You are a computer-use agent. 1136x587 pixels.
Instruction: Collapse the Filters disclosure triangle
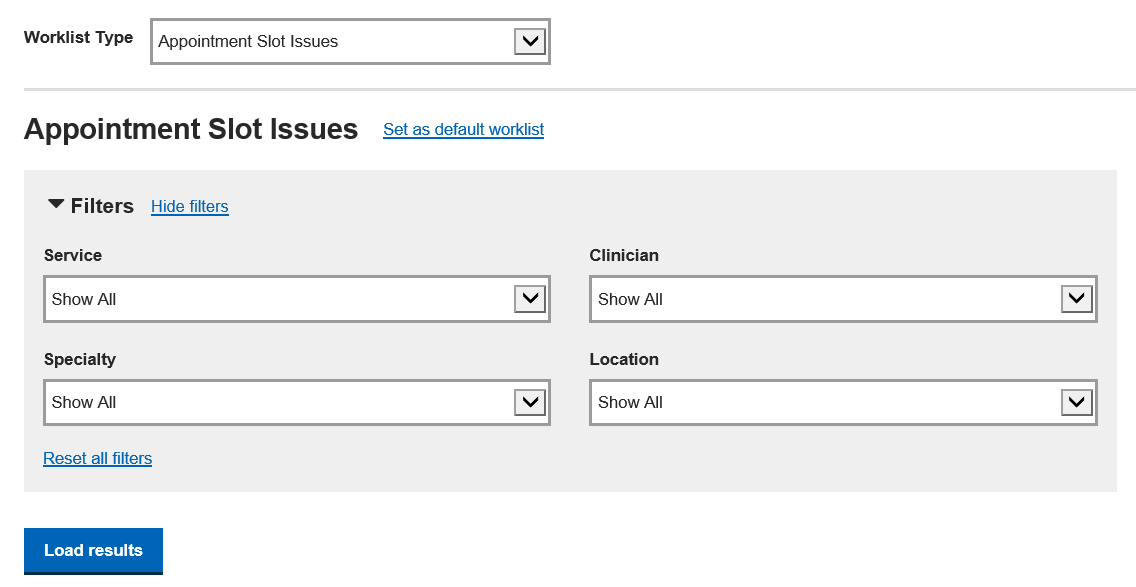[x=56, y=205]
